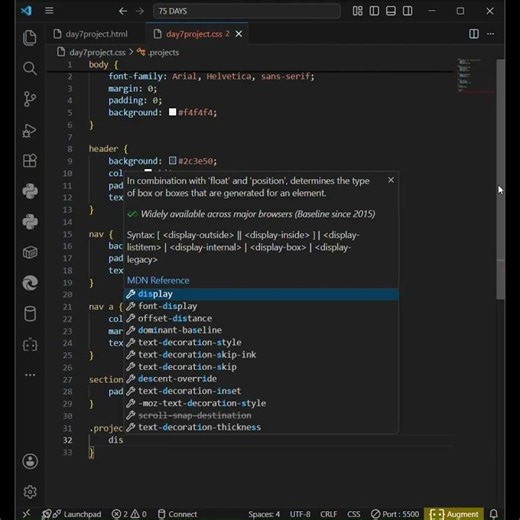Image resolution: width=520 pixels, height=520 pixels.
Task: Select the font-display suggestion
Action: click(261, 306)
